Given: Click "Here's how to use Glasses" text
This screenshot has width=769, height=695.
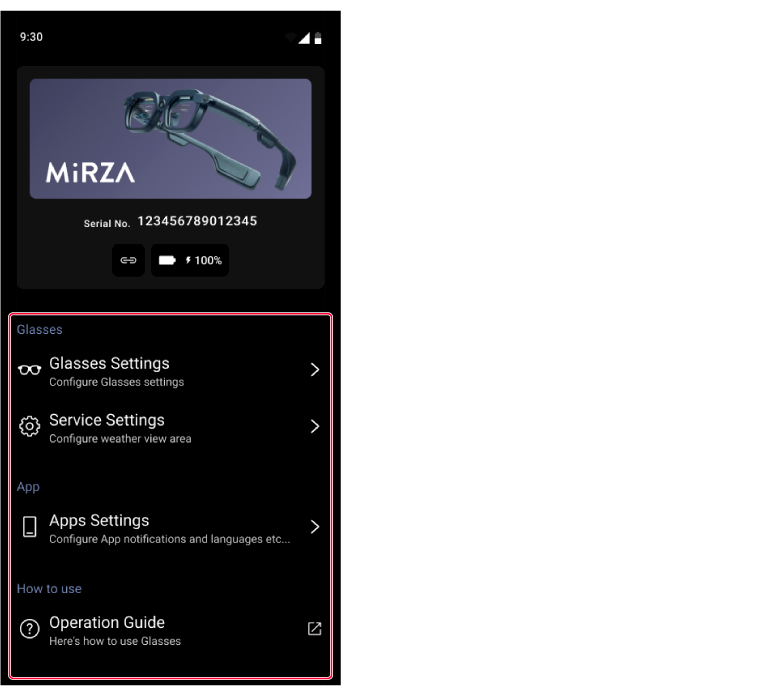Looking at the screenshot, I should [x=115, y=641].
